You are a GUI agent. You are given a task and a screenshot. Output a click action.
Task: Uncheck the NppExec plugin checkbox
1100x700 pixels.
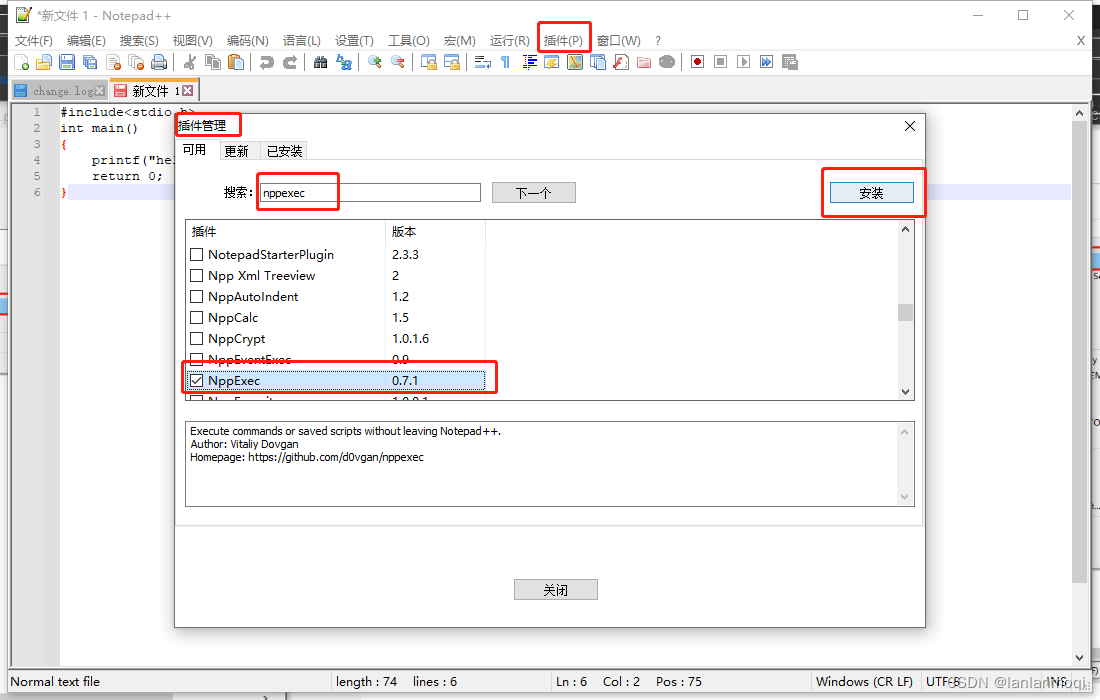(x=196, y=380)
